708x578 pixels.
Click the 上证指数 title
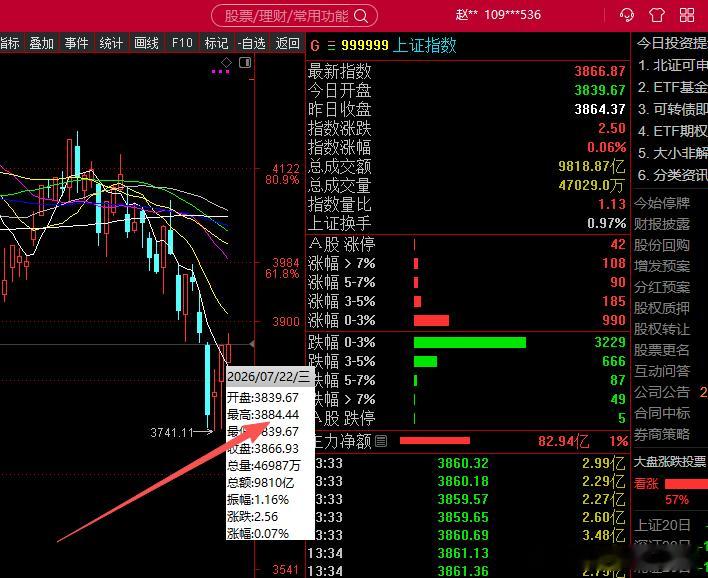(x=424, y=45)
